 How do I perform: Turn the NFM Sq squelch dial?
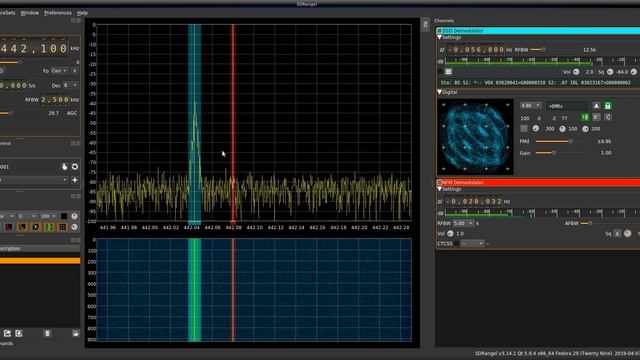tap(628, 233)
